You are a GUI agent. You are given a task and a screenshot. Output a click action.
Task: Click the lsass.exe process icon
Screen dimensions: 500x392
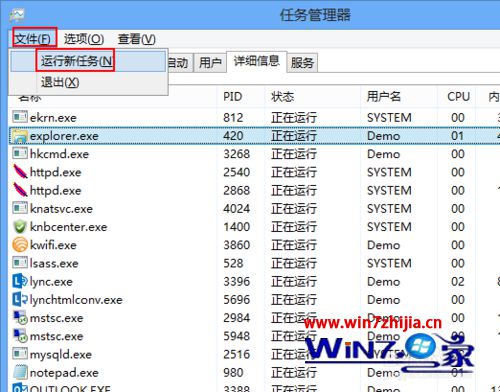20,263
